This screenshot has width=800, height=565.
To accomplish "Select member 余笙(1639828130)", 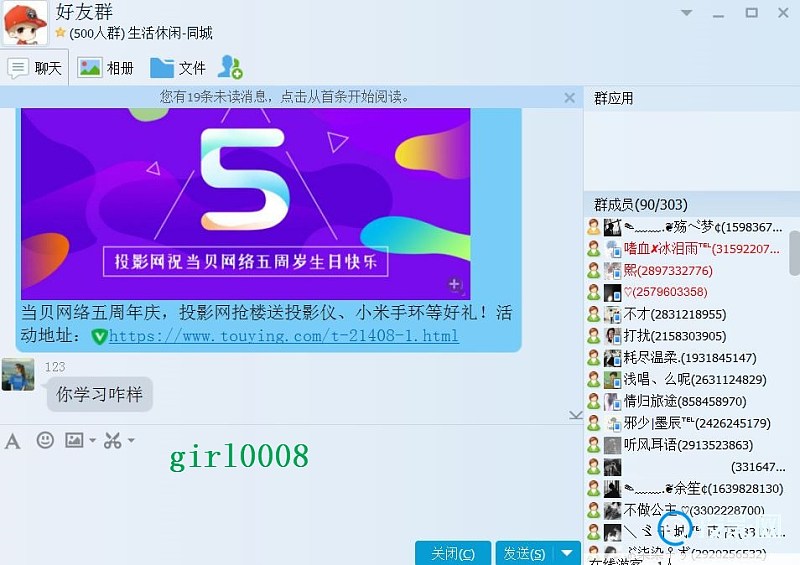I will [688, 488].
